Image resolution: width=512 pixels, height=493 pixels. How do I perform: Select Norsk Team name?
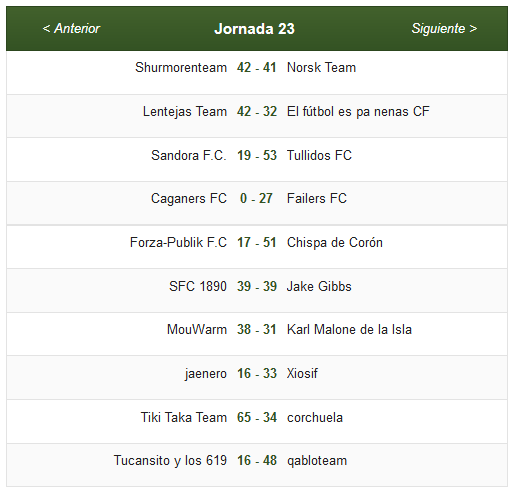321,68
